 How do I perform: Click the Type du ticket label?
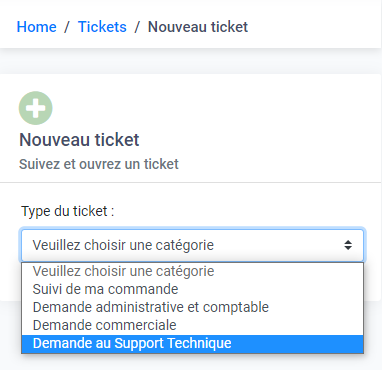68,211
